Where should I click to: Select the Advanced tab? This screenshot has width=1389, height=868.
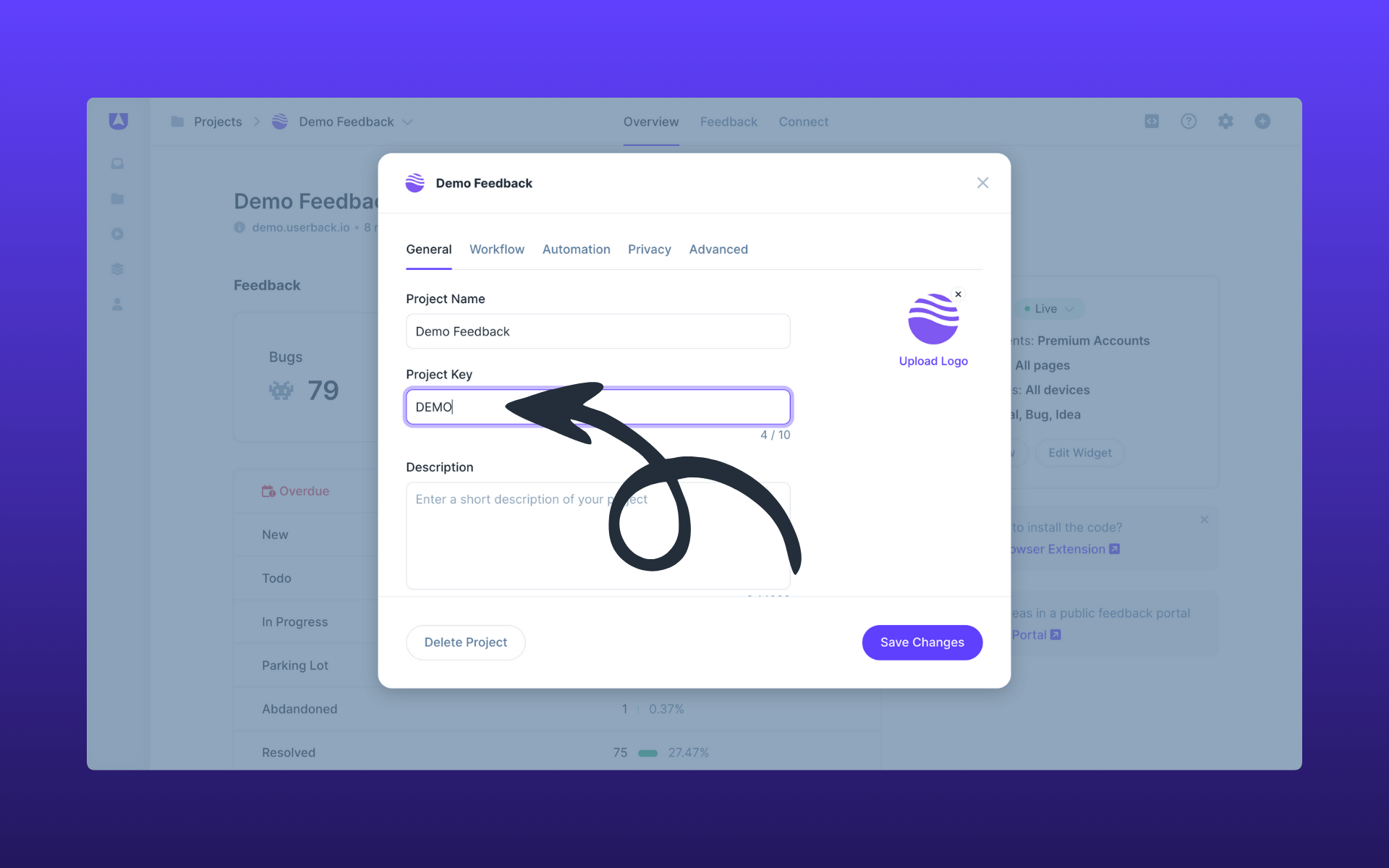[718, 249]
